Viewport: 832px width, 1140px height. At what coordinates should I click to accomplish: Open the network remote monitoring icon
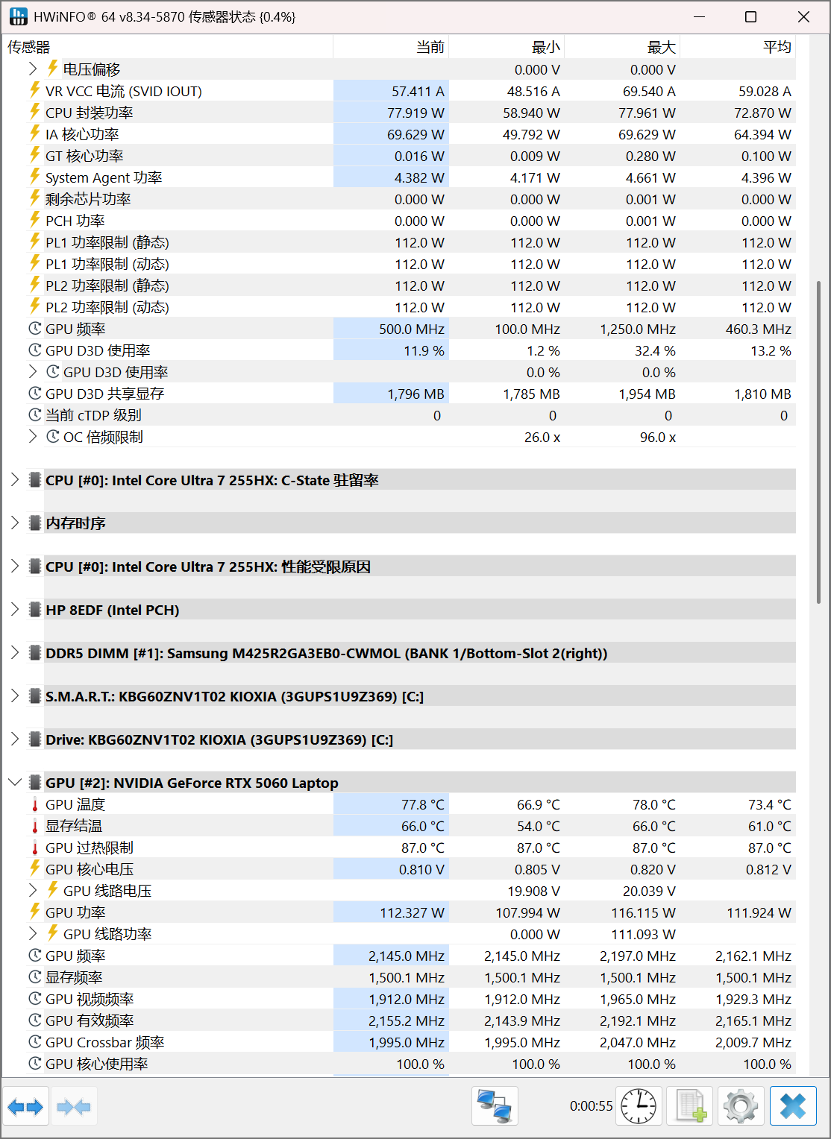(495, 1106)
